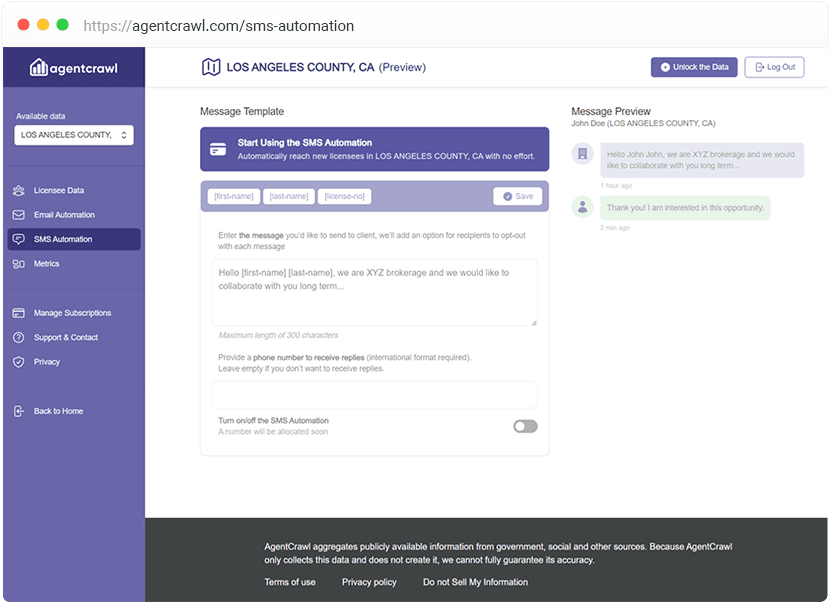Open the Terms of use link
831x602 pixels.
pyautogui.click(x=290, y=582)
